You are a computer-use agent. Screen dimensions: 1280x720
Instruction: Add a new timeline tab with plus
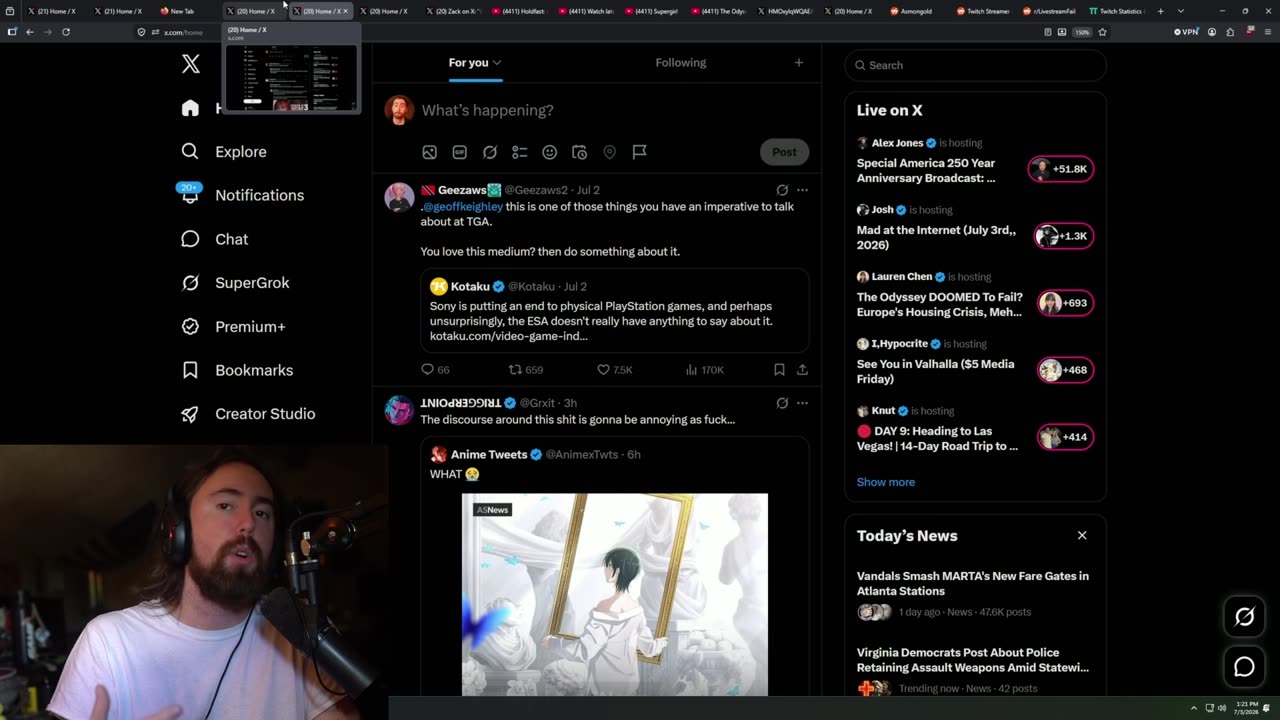point(798,62)
